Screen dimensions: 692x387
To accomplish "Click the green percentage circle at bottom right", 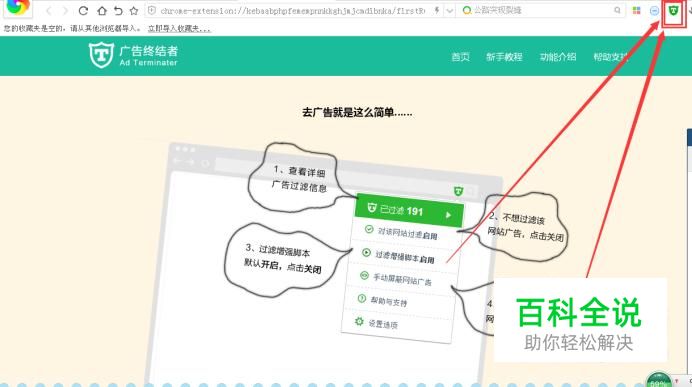I will point(658,380).
